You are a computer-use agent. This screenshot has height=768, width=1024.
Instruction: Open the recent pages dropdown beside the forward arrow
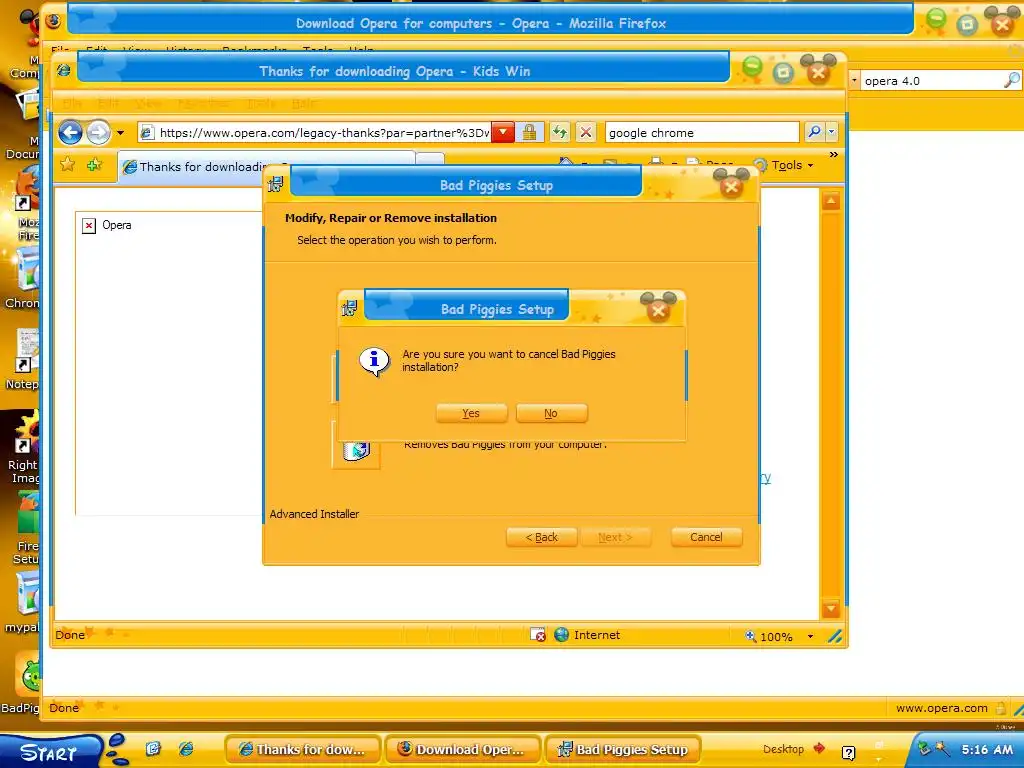120,133
